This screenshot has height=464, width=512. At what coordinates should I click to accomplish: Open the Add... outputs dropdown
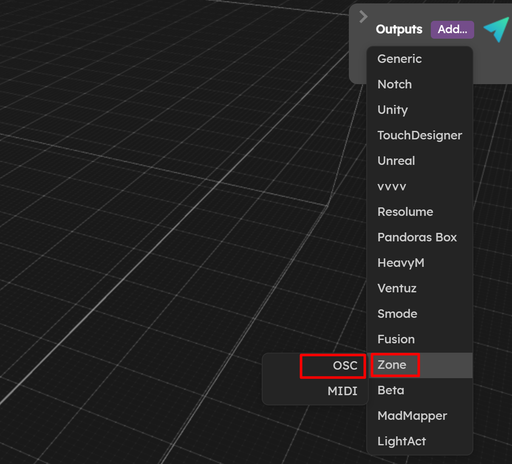click(x=452, y=30)
